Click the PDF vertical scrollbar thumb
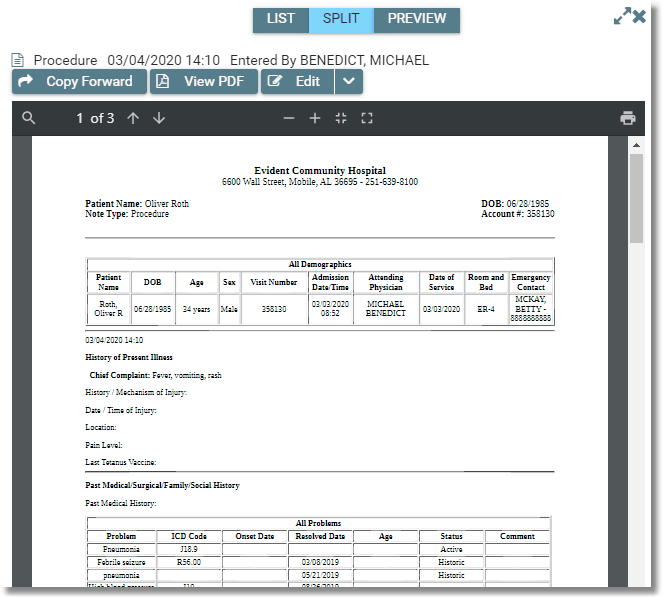Viewport: 663px width, 599px height. click(636, 198)
